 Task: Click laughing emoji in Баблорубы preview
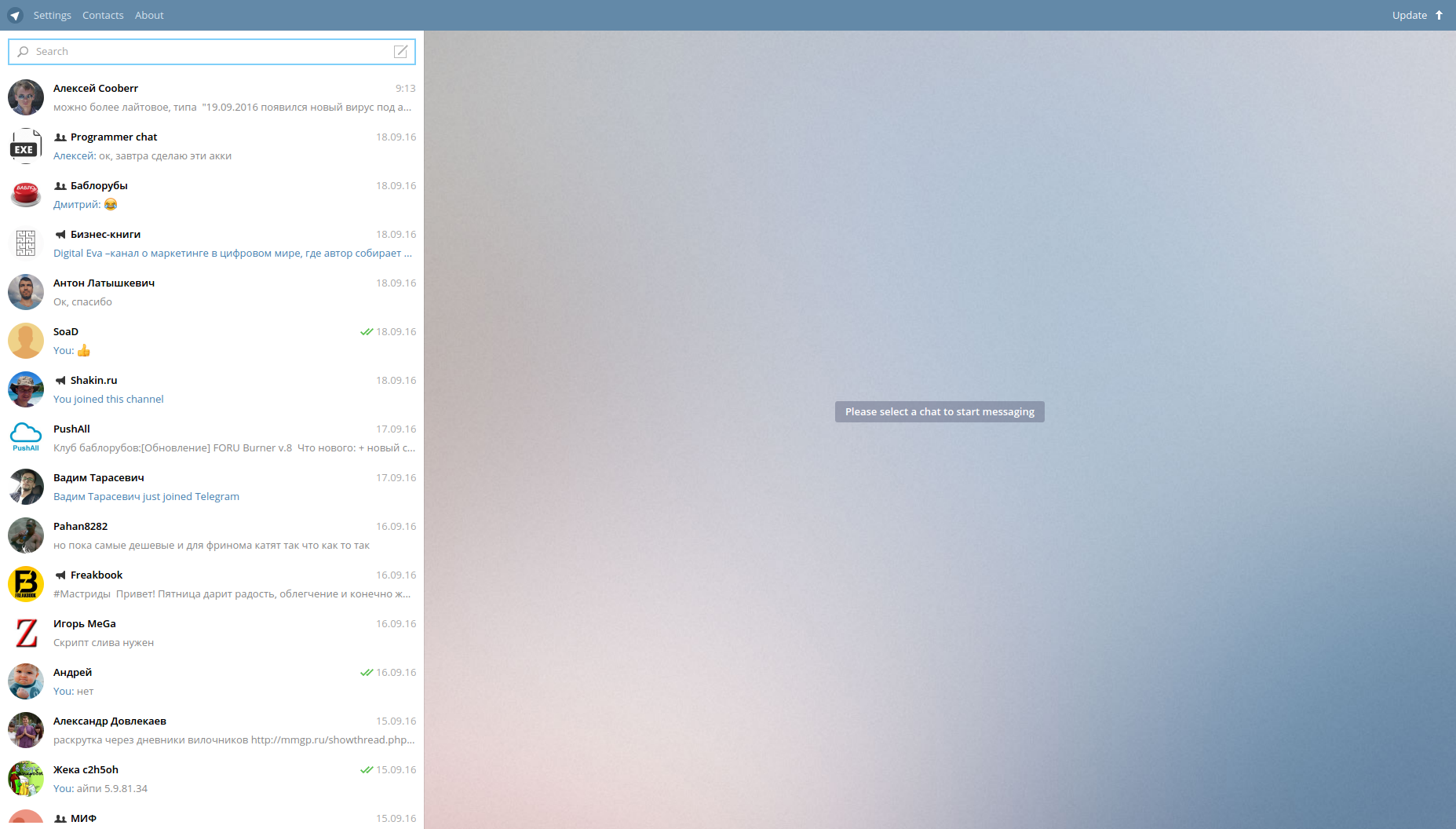tap(111, 205)
